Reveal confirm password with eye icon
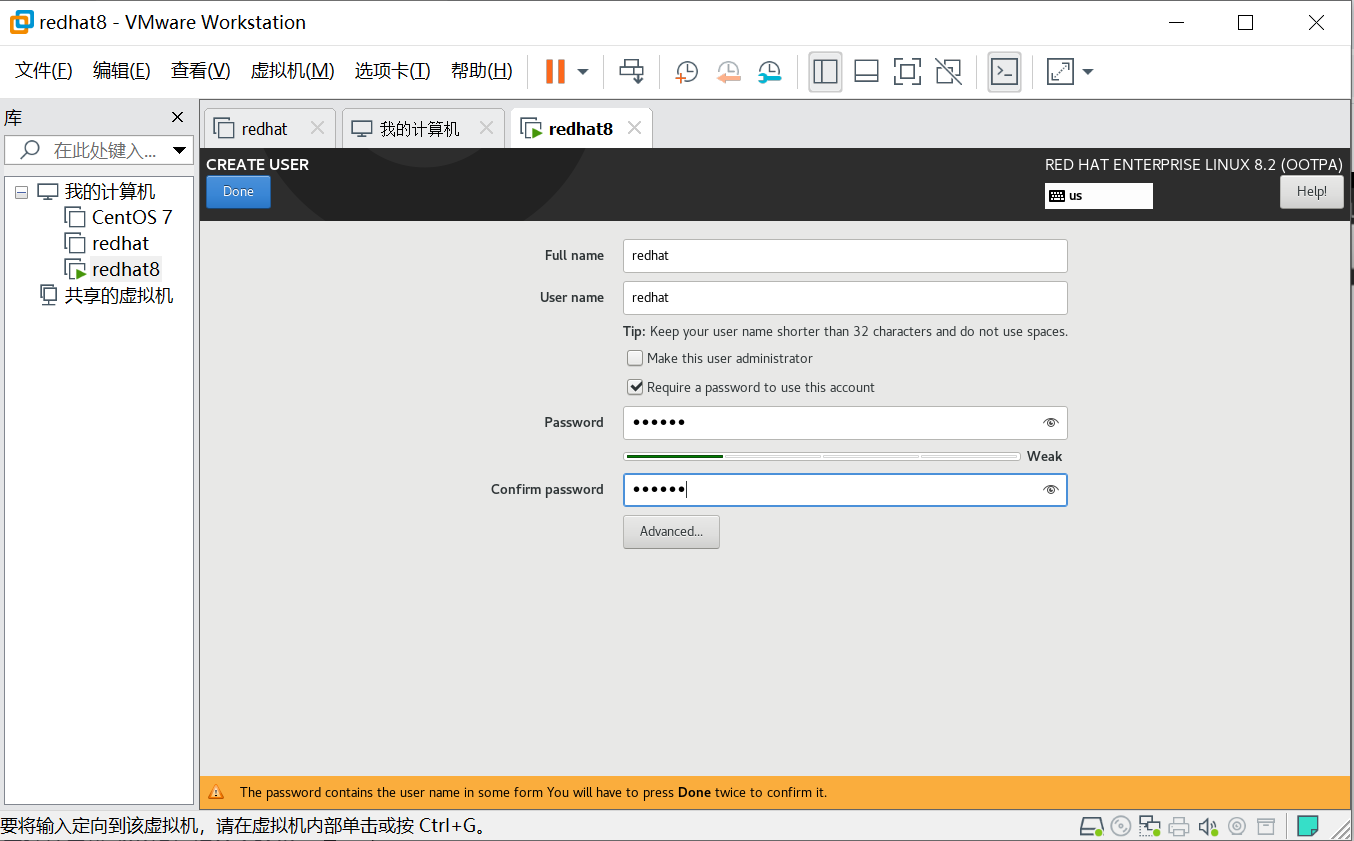The height and width of the screenshot is (841, 1354). [1050, 490]
